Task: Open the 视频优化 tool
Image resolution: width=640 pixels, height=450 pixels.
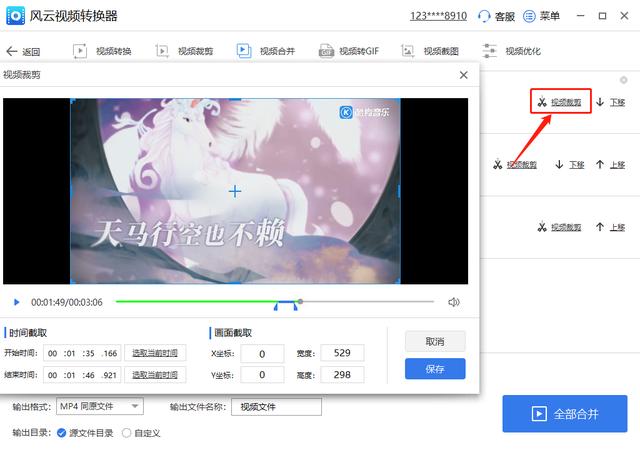Action: (x=490, y=51)
